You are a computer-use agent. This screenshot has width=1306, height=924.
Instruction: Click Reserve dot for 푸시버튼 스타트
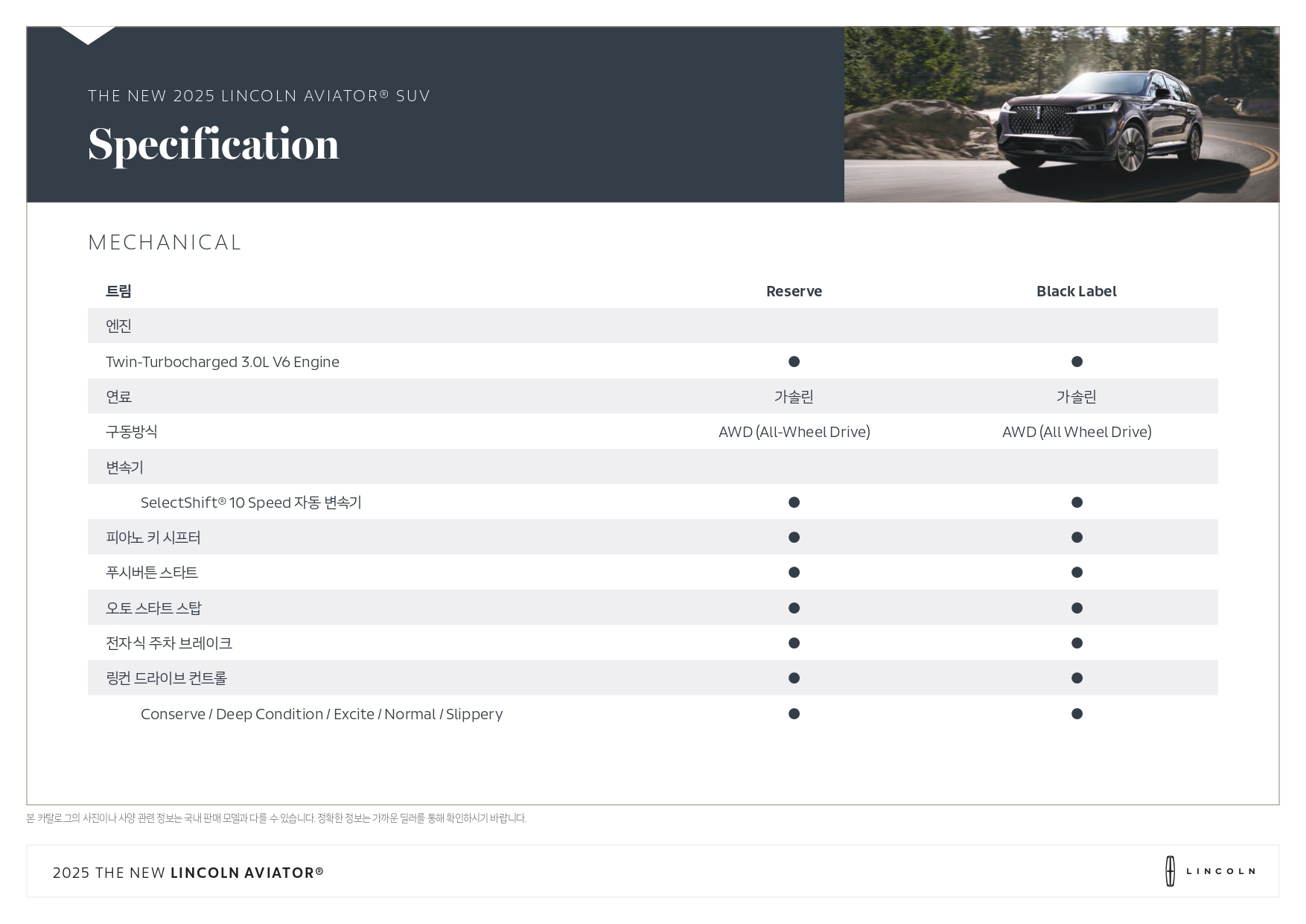coord(794,573)
